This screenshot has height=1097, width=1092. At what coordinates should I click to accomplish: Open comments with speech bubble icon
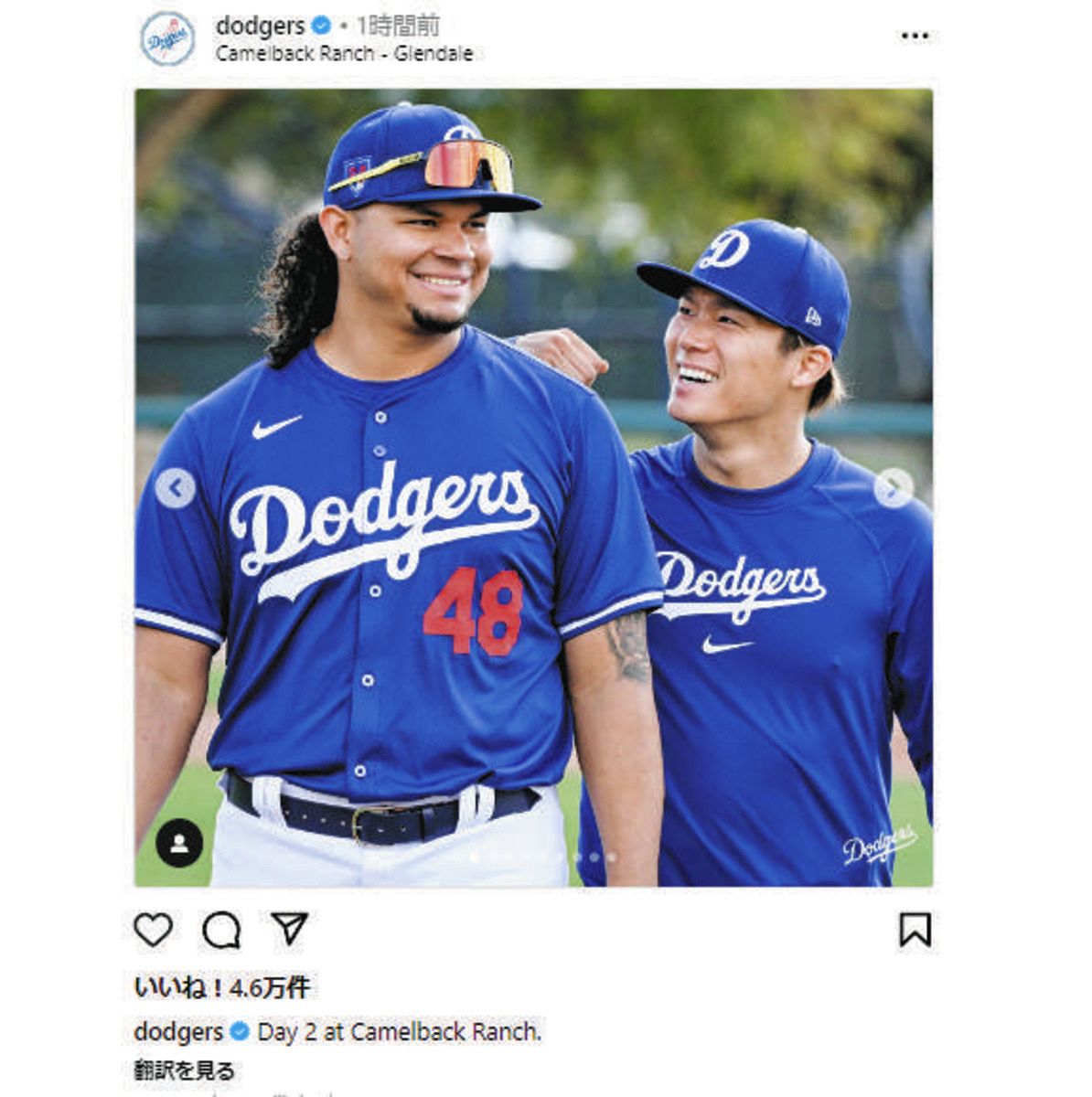[x=221, y=931]
